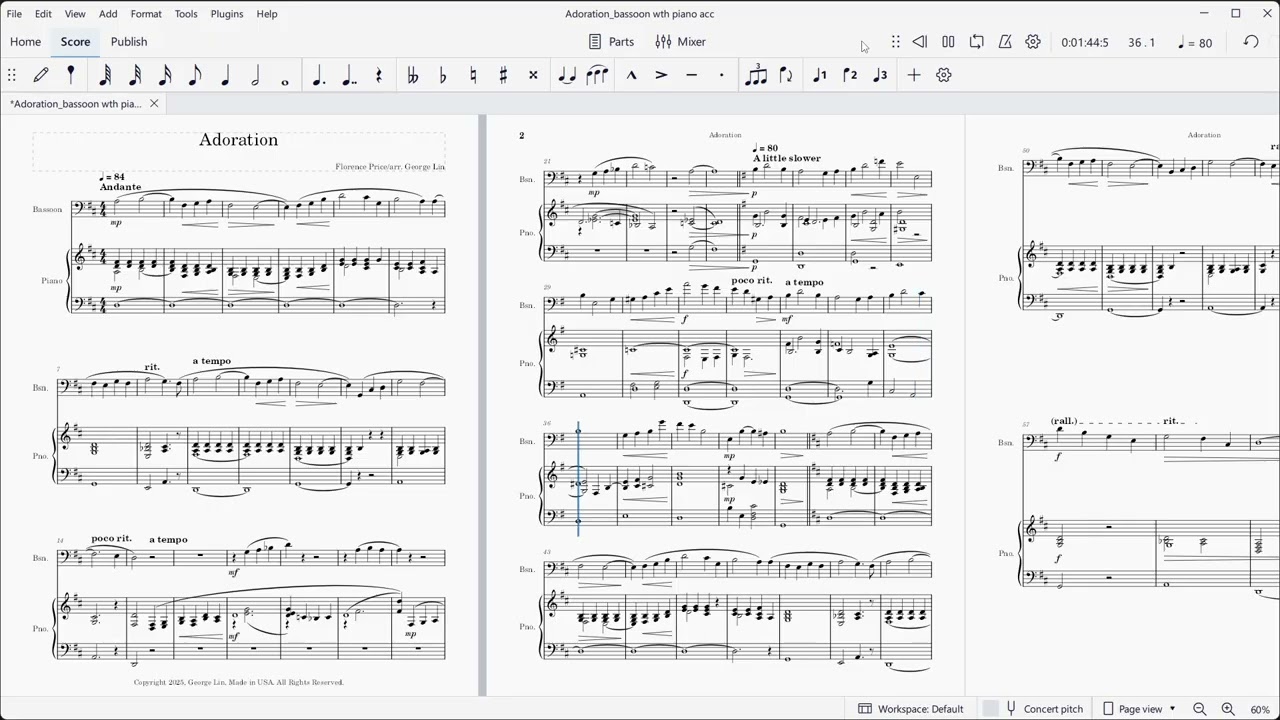Choose the quarter note duration

(x=225, y=75)
